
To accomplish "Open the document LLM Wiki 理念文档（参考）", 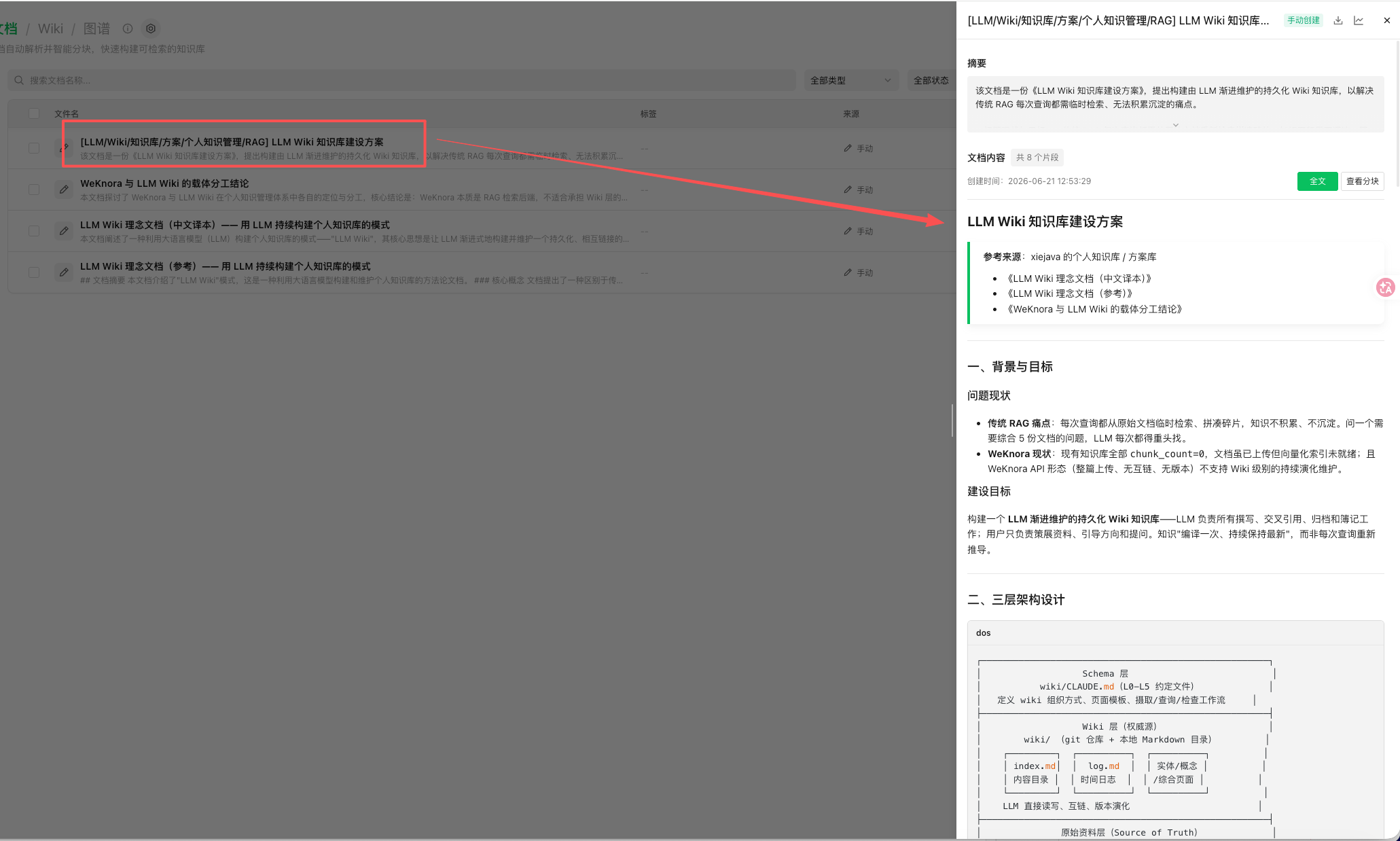I will [226, 266].
